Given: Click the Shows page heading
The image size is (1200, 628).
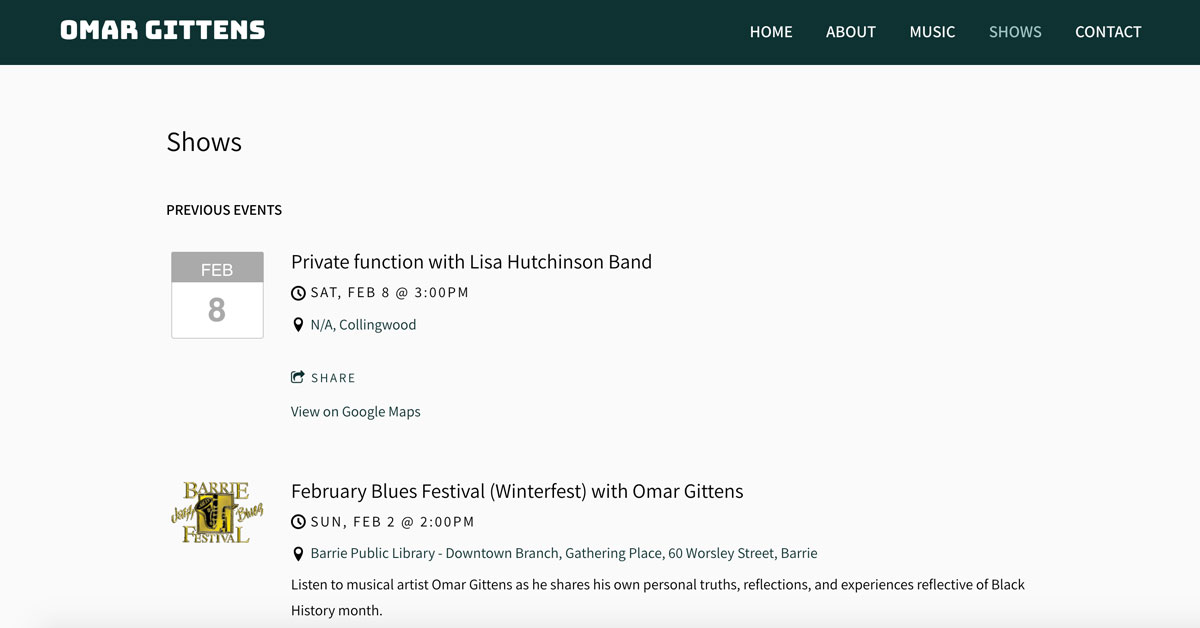Looking at the screenshot, I should click(x=204, y=142).
